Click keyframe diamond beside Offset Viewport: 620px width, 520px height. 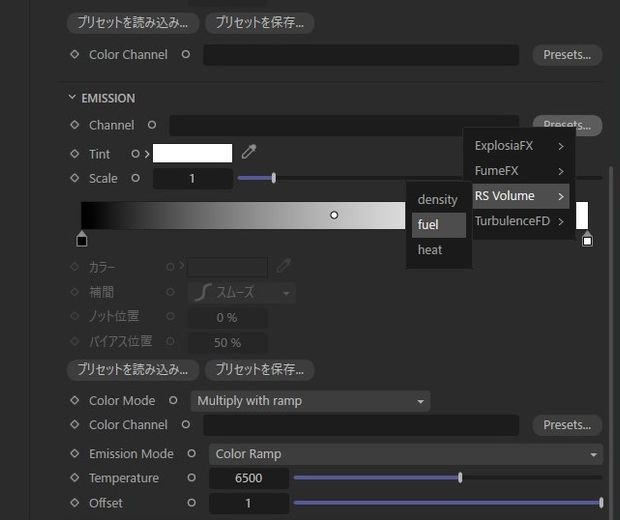click(x=74, y=503)
